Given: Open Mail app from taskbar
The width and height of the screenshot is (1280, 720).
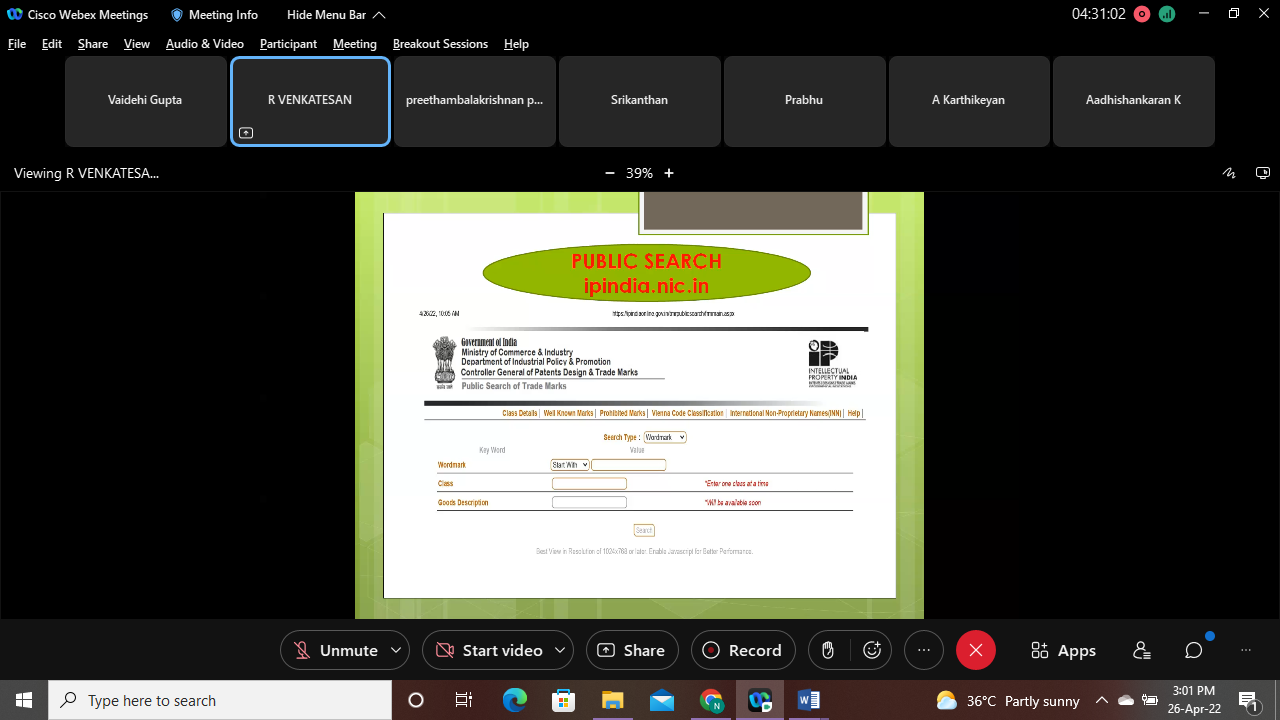Looking at the screenshot, I should pyautogui.click(x=661, y=700).
